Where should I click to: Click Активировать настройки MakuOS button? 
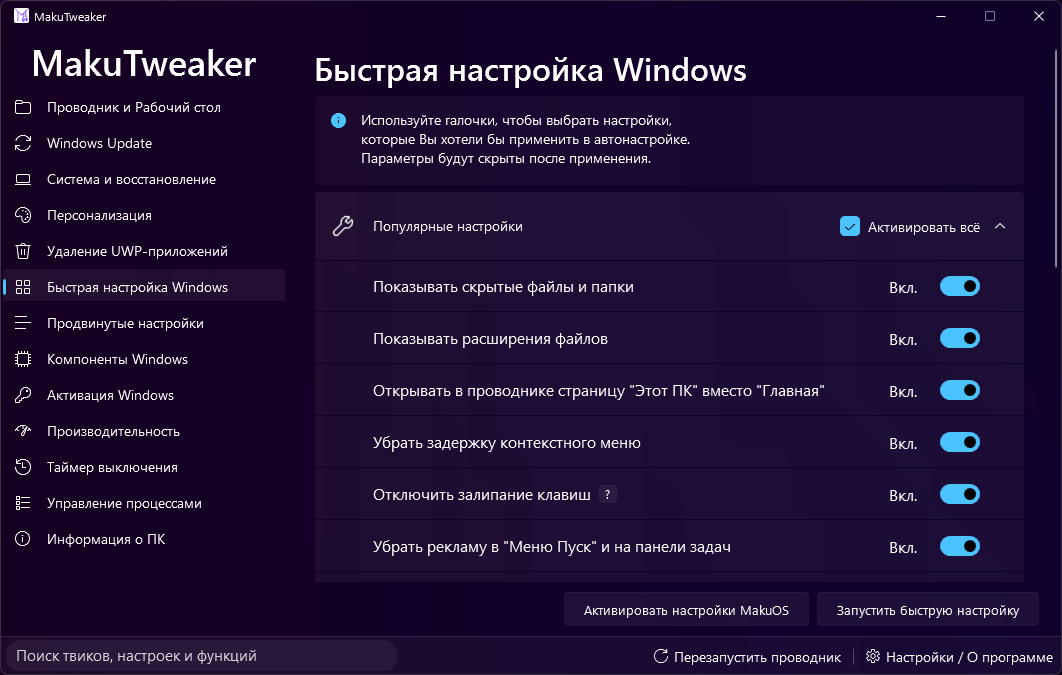(686, 610)
